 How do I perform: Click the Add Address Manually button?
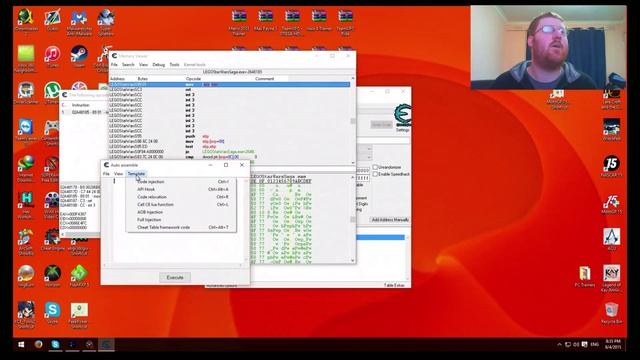coord(390,220)
